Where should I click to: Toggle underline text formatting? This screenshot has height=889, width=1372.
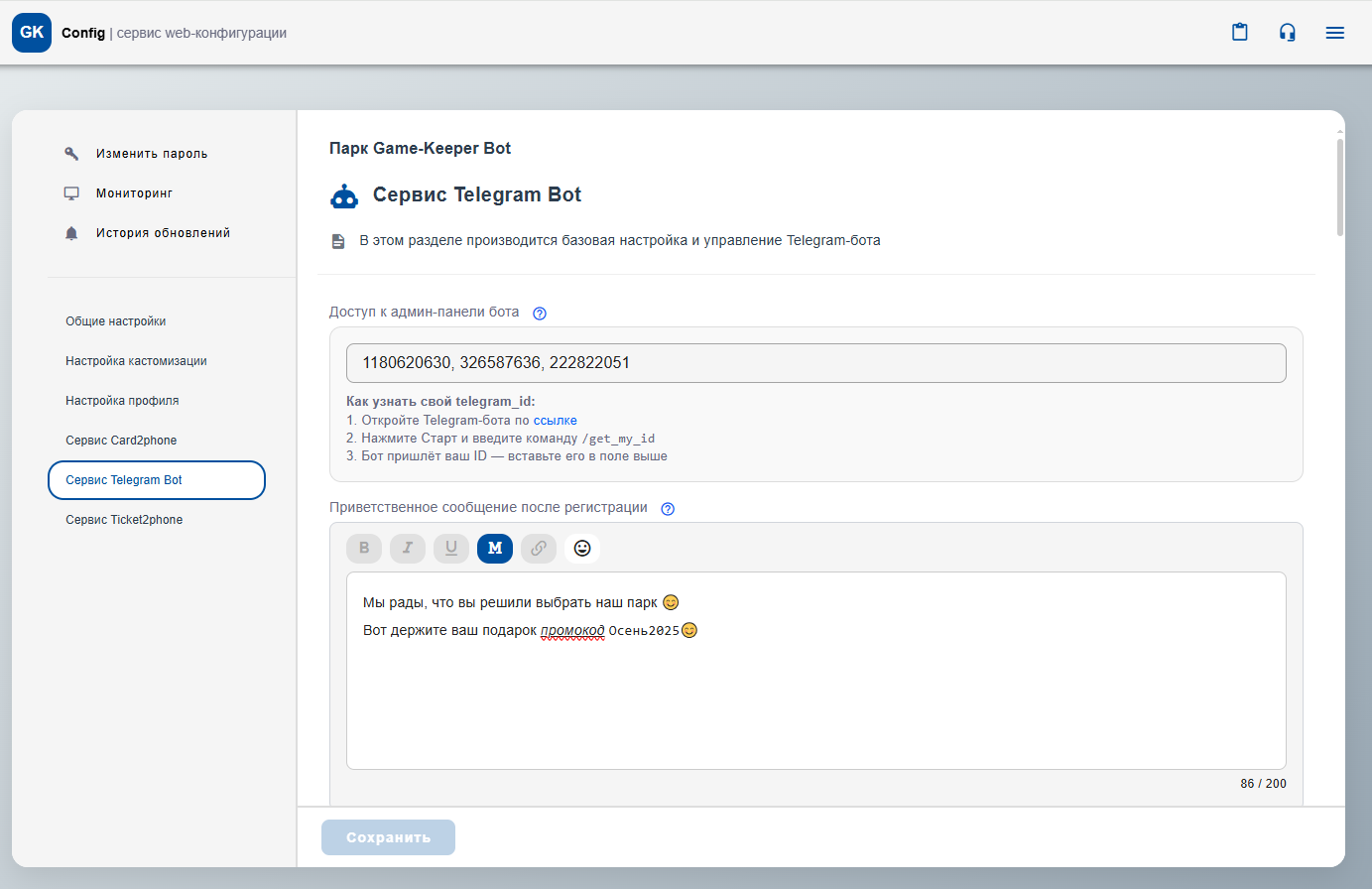(x=451, y=549)
